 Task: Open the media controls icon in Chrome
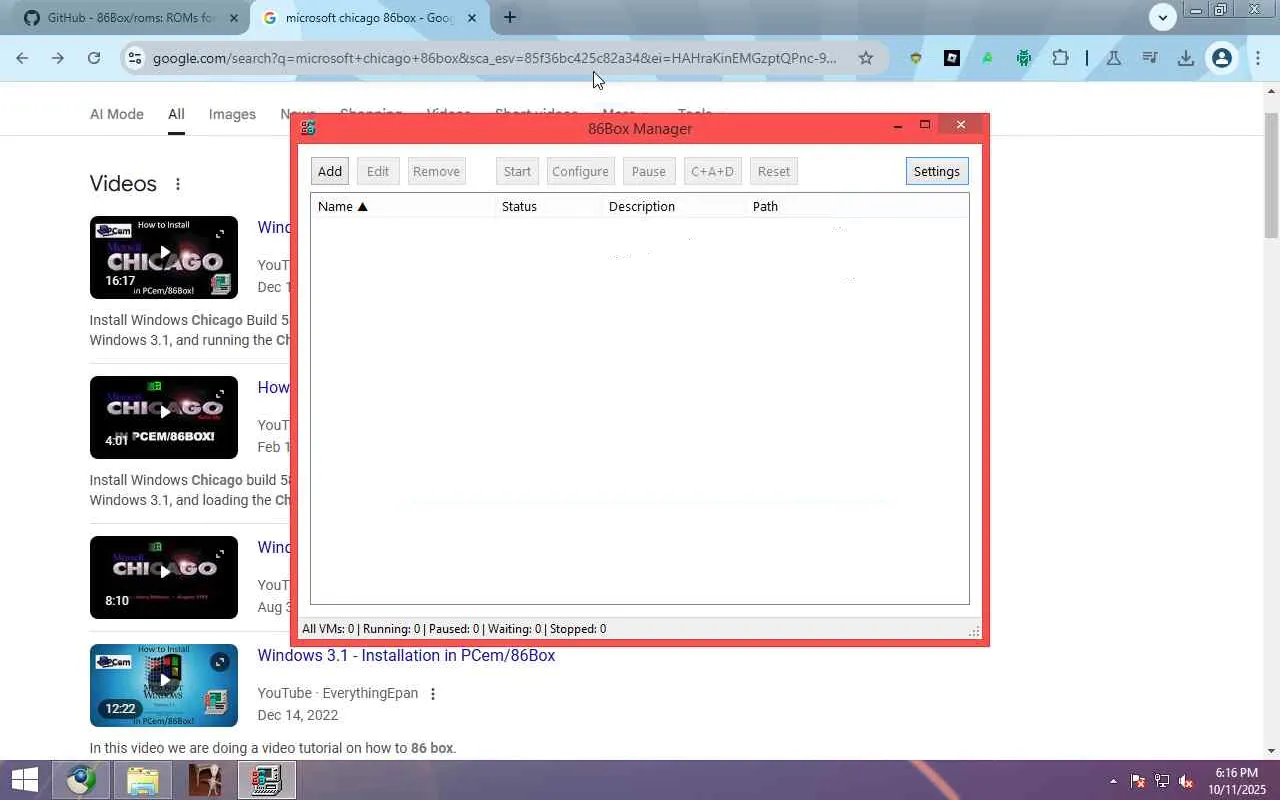tap(1150, 58)
